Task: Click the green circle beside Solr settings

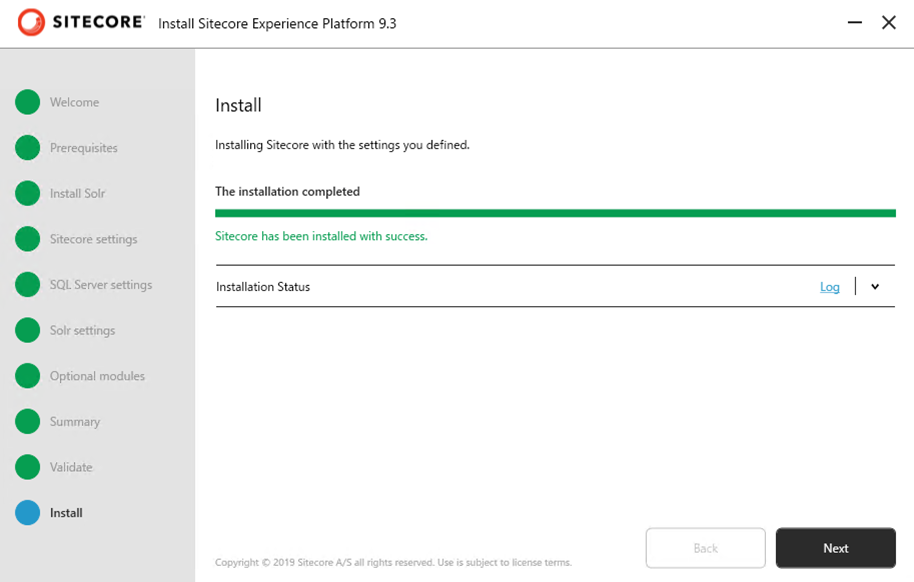Action: (x=28, y=330)
